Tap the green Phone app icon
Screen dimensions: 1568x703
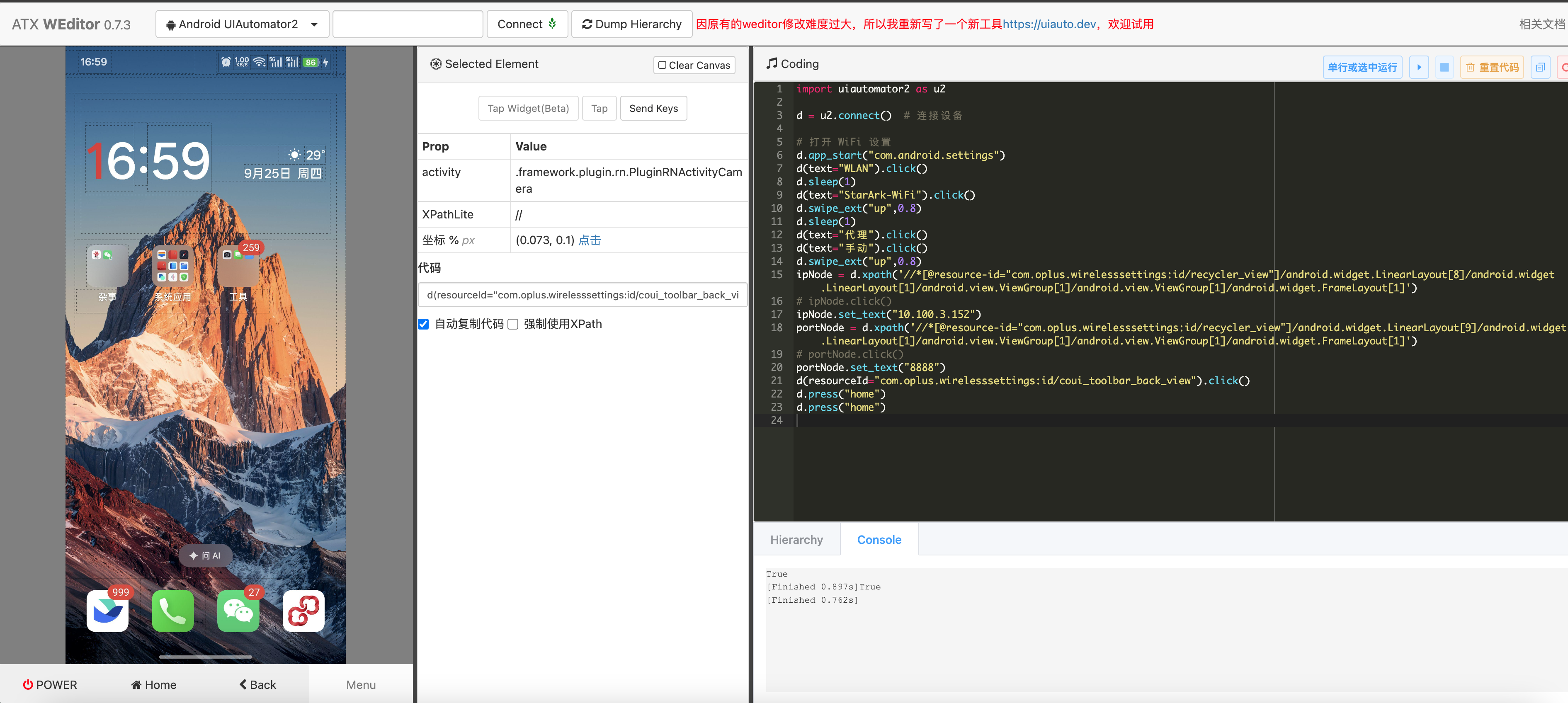pos(173,611)
